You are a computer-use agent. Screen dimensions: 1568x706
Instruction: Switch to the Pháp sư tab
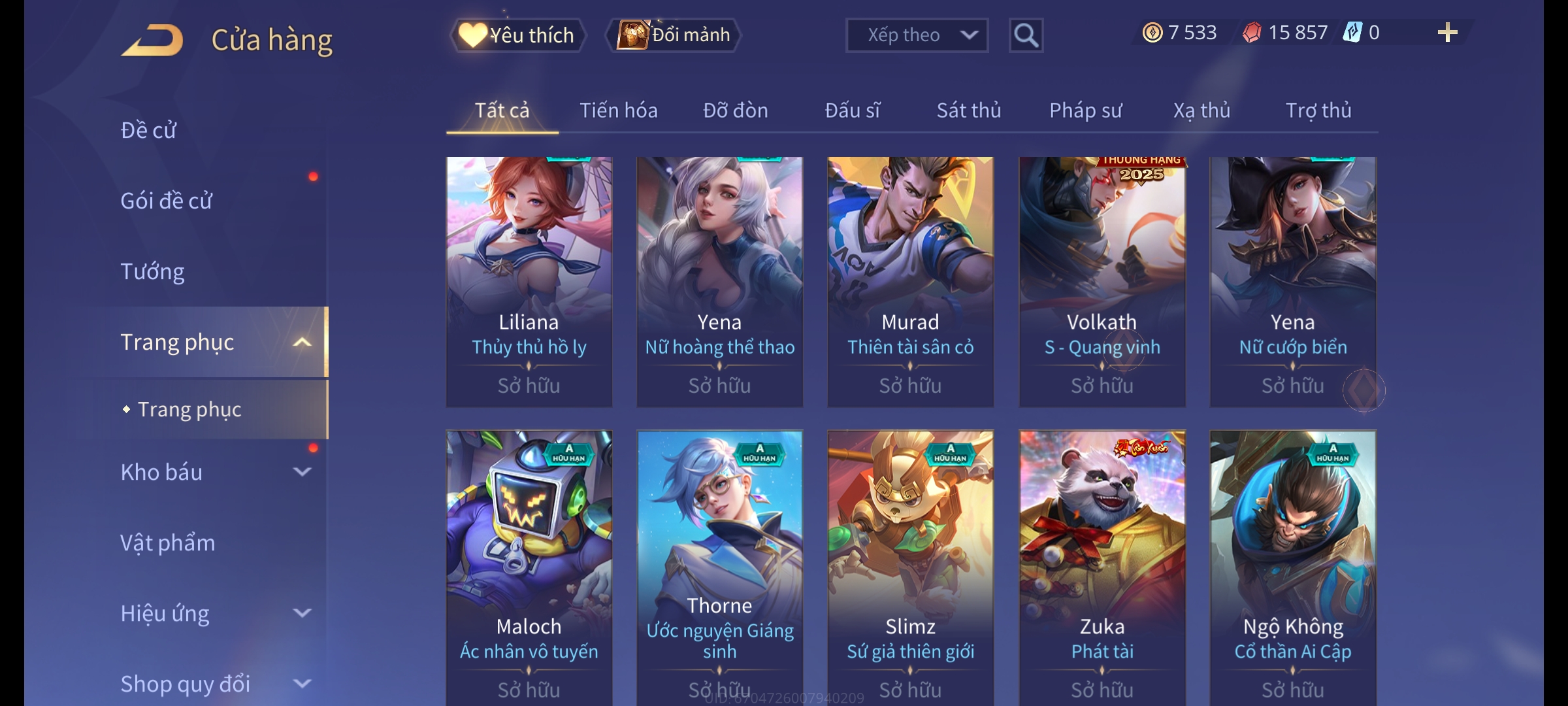(x=1085, y=110)
